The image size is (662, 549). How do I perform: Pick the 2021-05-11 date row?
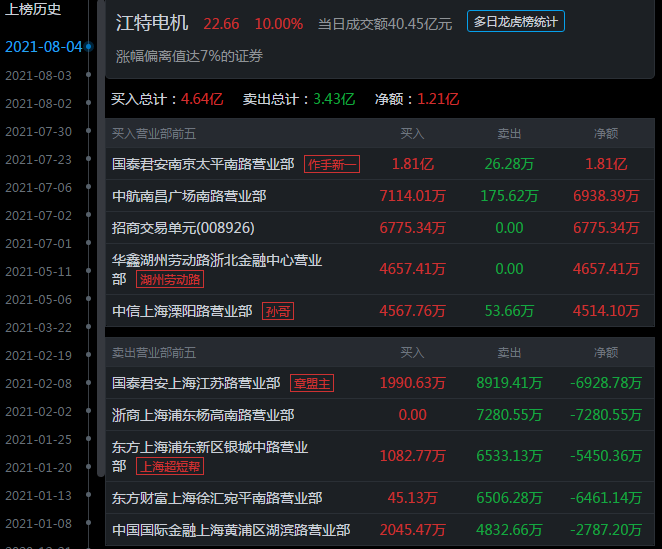[38, 272]
